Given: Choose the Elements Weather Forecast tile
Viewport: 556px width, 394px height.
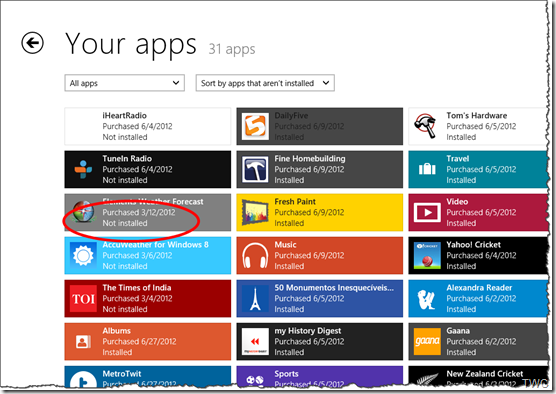Looking at the screenshot, I should 148,212.
